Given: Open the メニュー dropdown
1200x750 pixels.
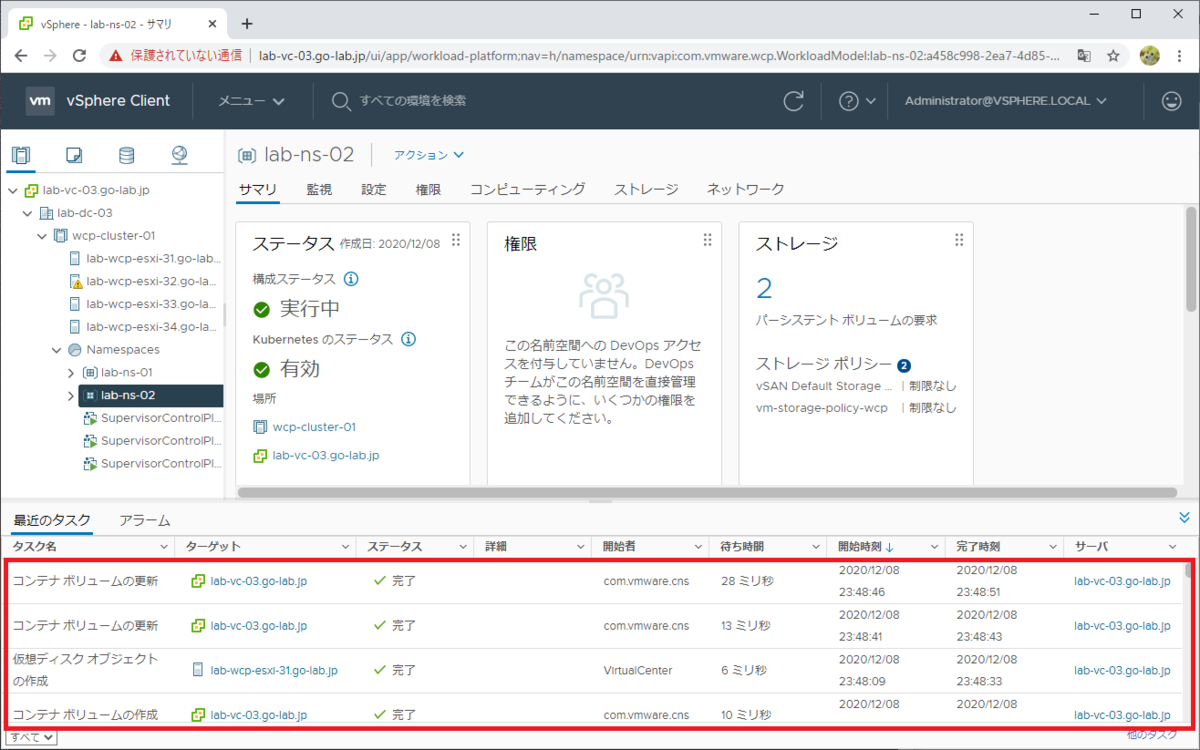Looking at the screenshot, I should click(251, 100).
